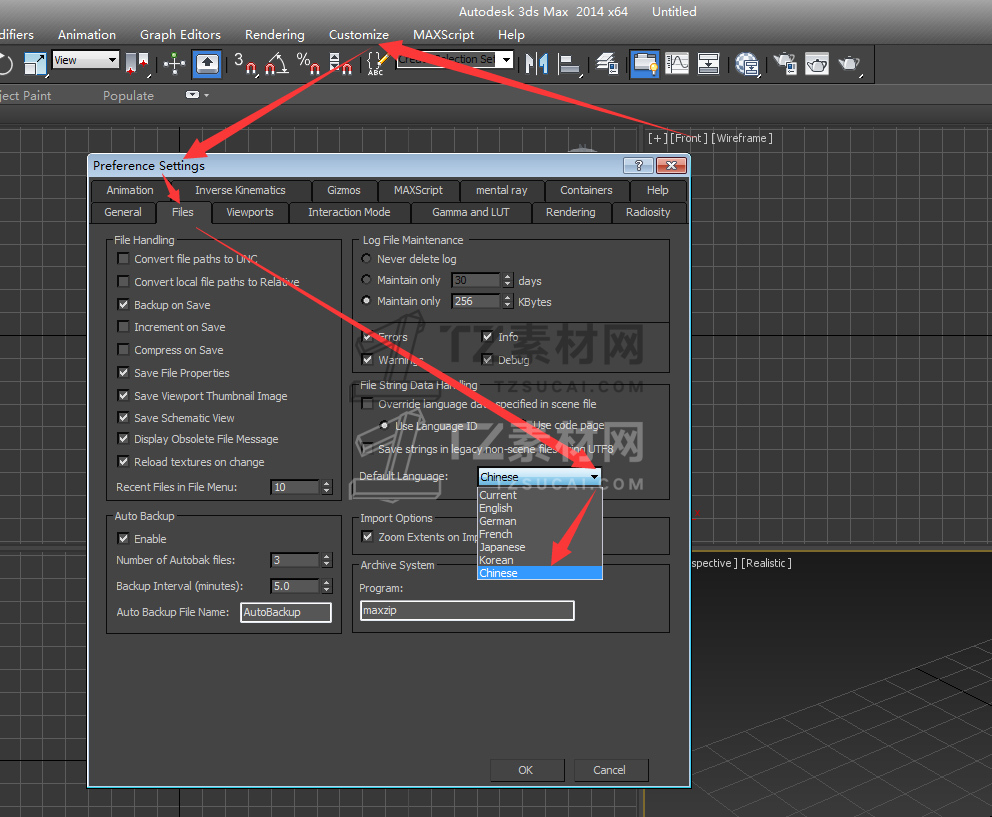The image size is (992, 817).
Task: Click the Backup Interval minutes spinner
Action: (326, 586)
